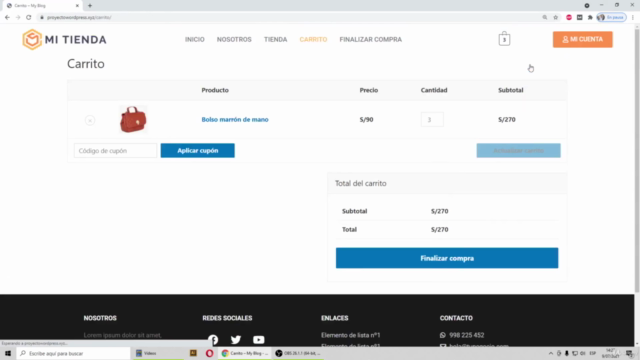Click the zoom magnifier icon in the address bar
This screenshot has width=640, height=360.
545,17
